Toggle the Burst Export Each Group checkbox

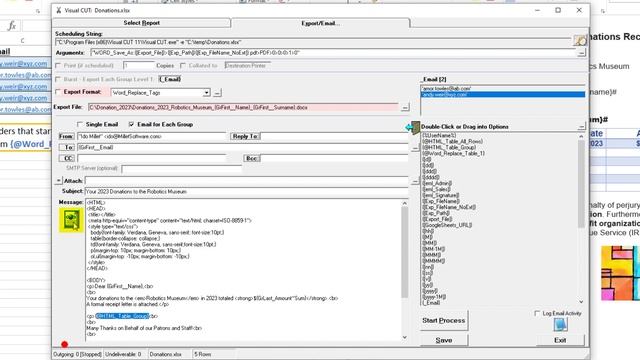(58, 79)
